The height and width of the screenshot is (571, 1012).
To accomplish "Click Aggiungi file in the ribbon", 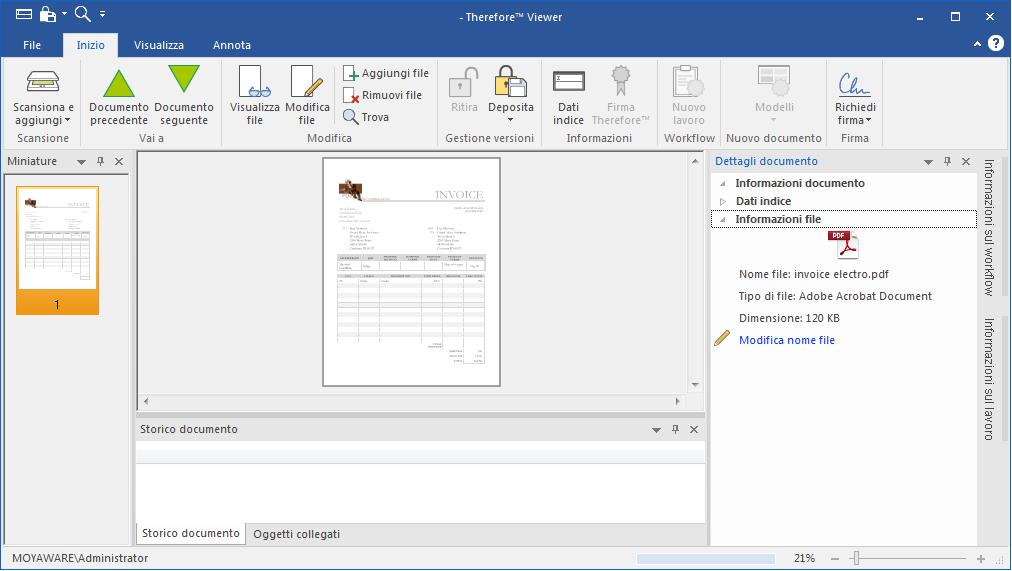I will [386, 73].
